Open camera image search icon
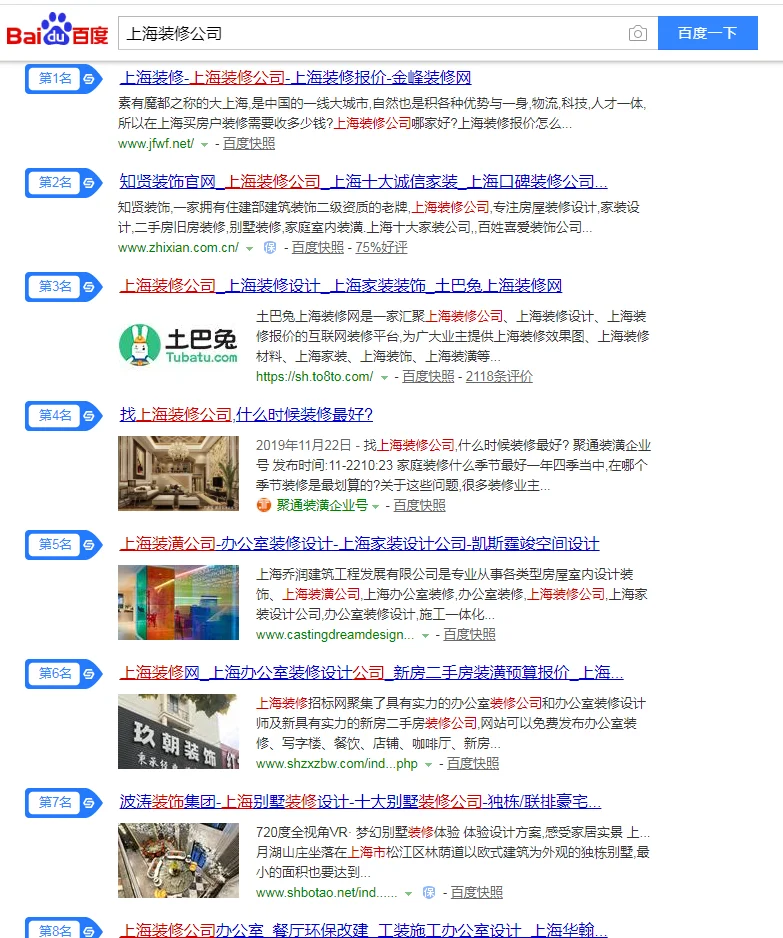This screenshot has height=938, width=783. tap(638, 34)
